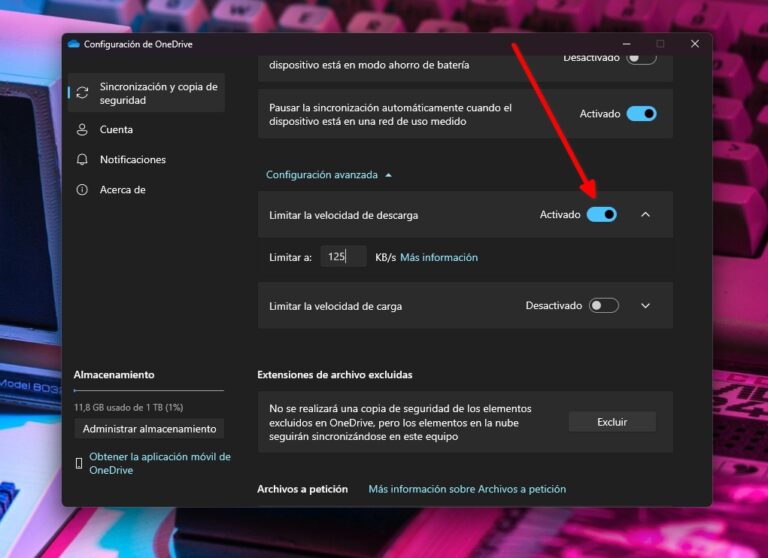Open Más información link beside KB/s

pyautogui.click(x=439, y=257)
